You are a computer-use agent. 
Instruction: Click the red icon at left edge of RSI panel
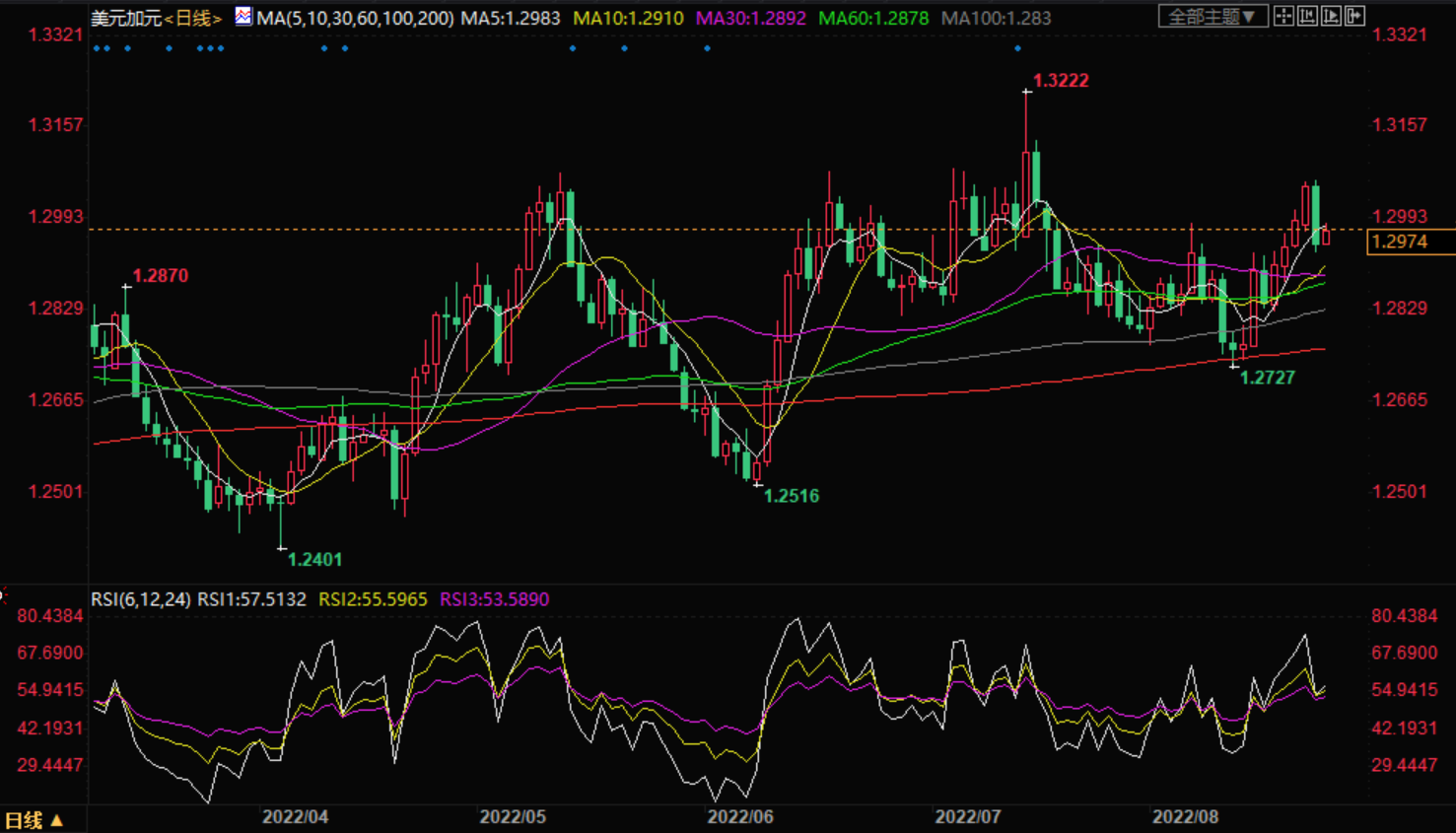click(x=3, y=594)
